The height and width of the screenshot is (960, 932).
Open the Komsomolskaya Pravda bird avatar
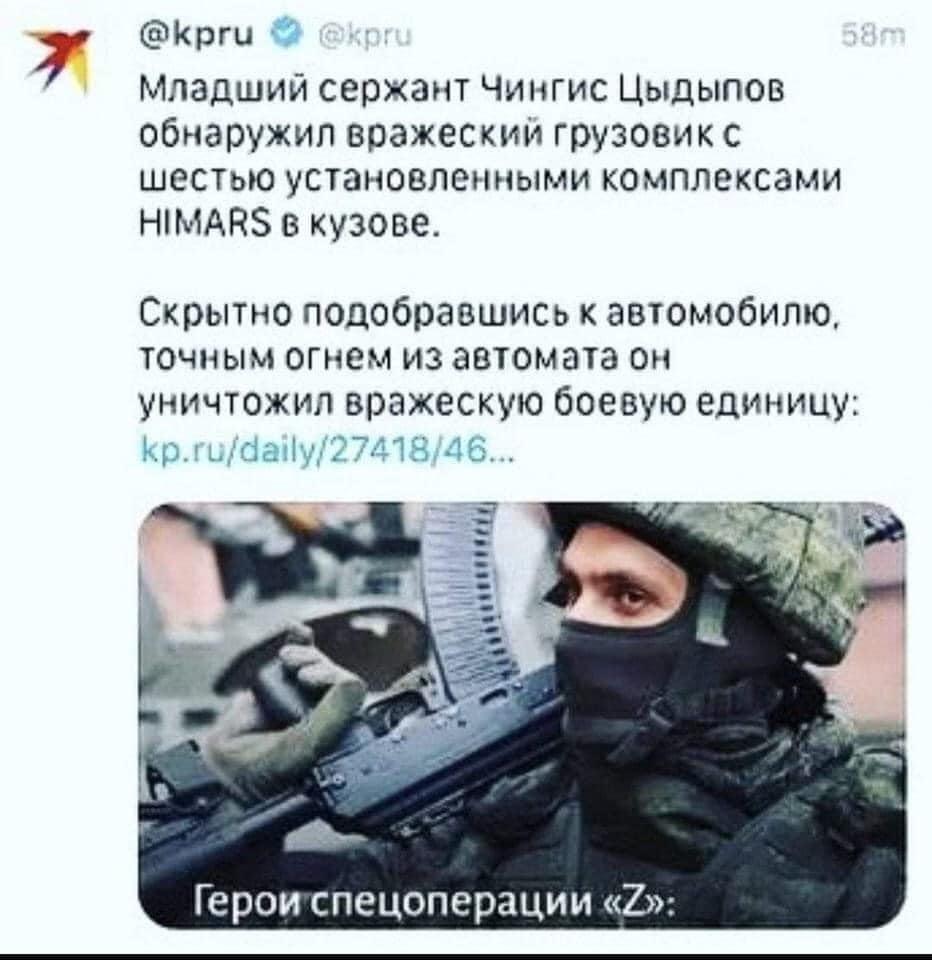(57, 58)
